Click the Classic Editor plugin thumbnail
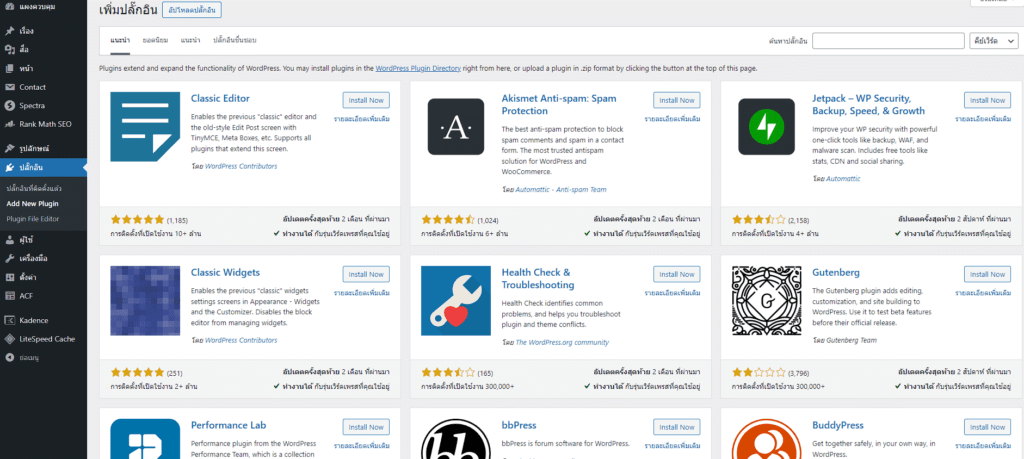The height and width of the screenshot is (459, 1024). coord(145,127)
